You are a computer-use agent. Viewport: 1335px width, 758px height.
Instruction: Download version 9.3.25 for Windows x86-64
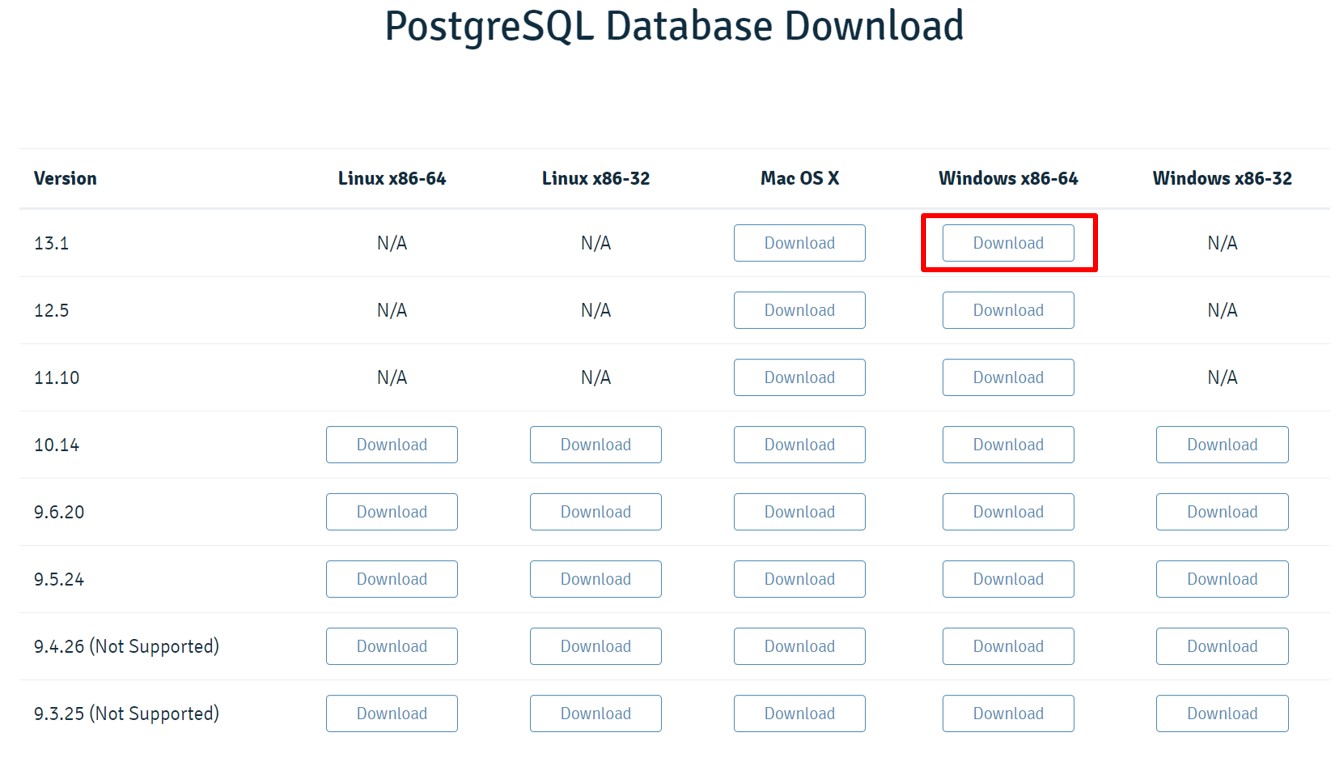pyautogui.click(x=1008, y=713)
